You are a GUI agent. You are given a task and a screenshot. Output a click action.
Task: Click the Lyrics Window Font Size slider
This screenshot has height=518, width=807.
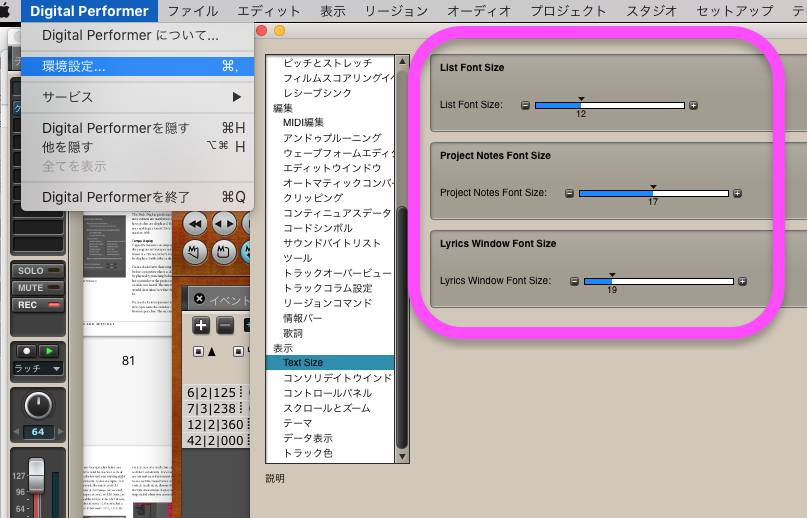pos(659,281)
